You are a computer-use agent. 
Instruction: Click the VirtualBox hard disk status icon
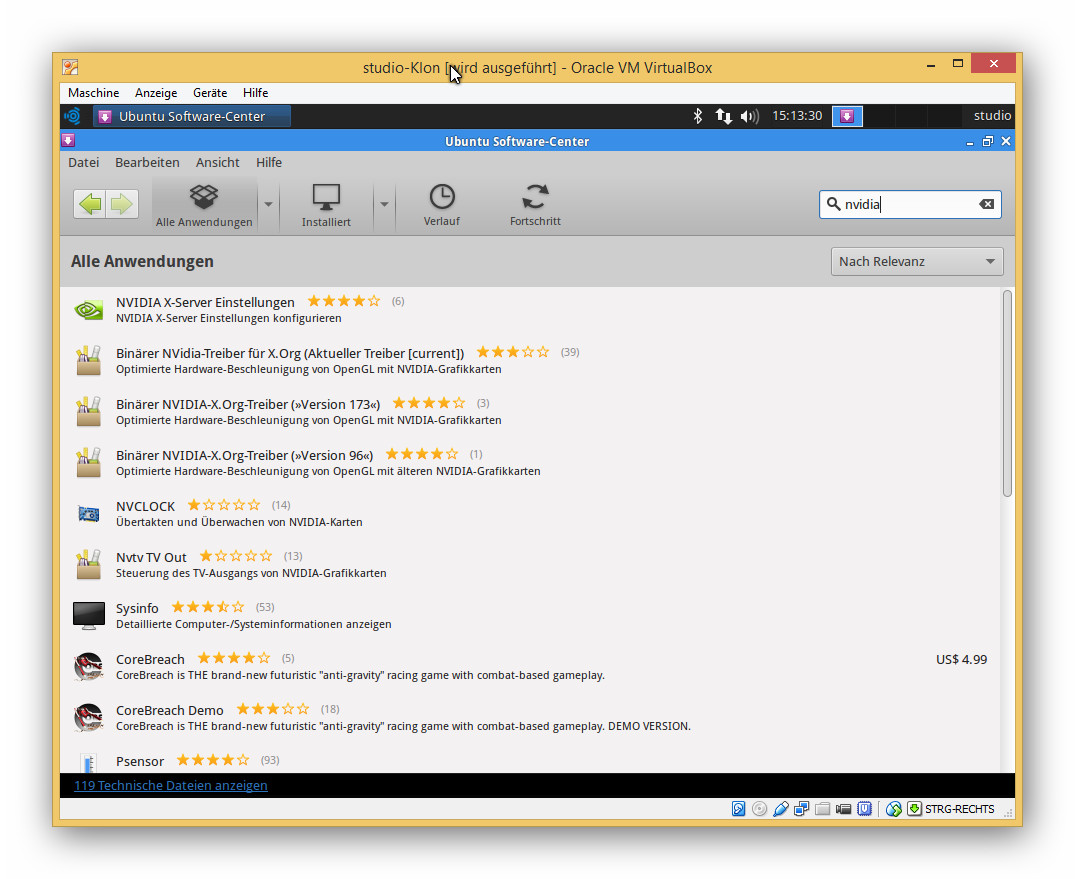[x=738, y=809]
